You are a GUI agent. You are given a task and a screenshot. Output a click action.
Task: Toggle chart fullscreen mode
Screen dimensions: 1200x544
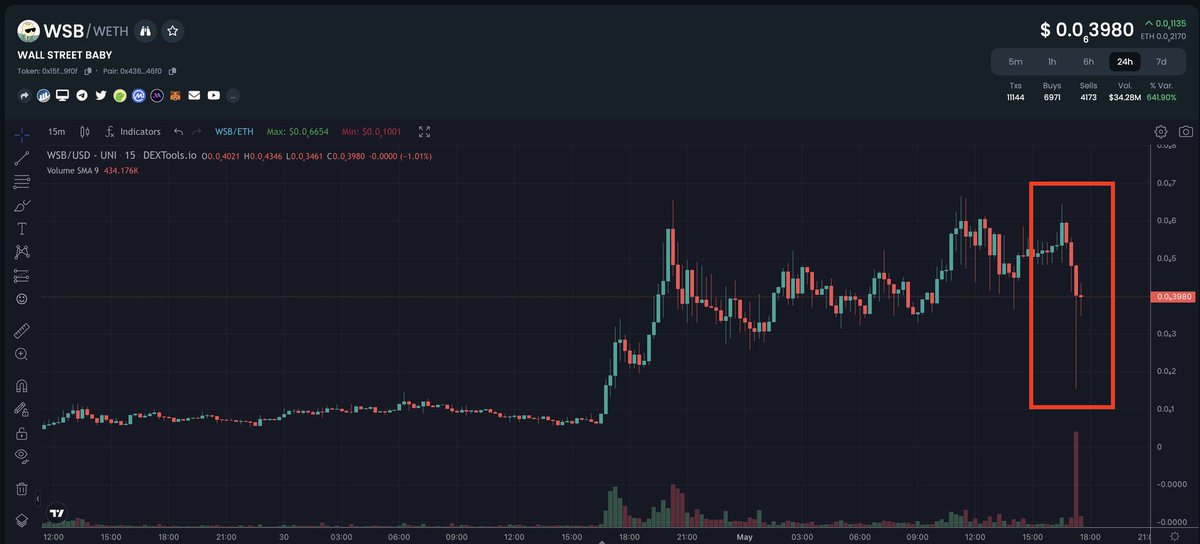pos(424,132)
